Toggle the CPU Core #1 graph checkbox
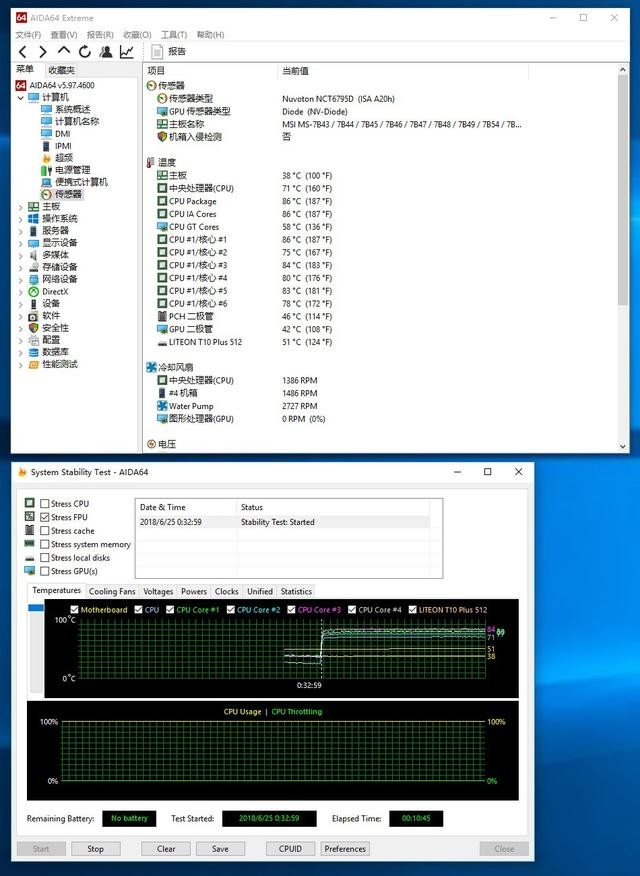The width and height of the screenshot is (640, 876). tap(170, 610)
